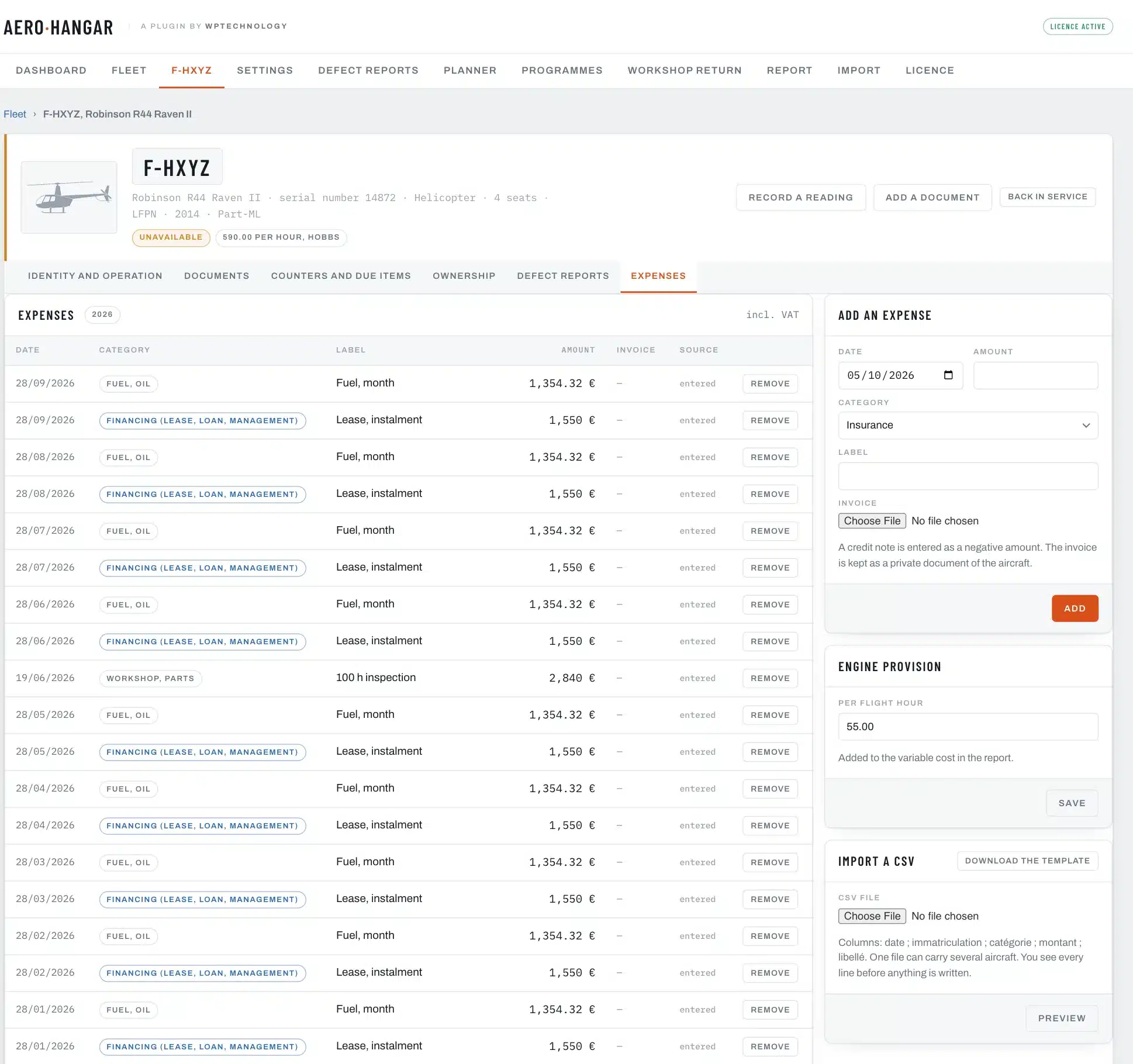
Task: Open Workshop Return in top navigation
Action: [685, 71]
